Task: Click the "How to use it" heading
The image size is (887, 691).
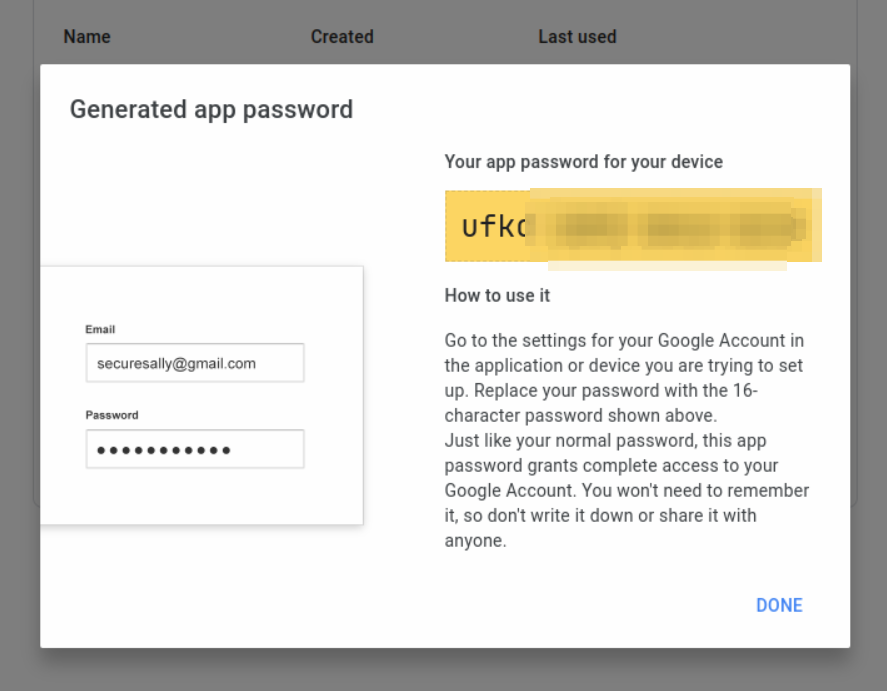Action: pyautogui.click(x=497, y=296)
